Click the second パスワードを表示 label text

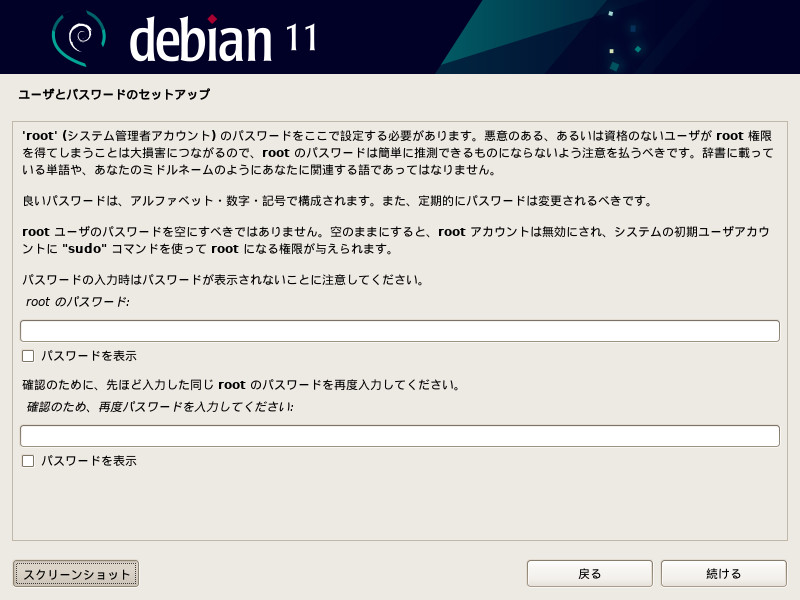[89, 461]
